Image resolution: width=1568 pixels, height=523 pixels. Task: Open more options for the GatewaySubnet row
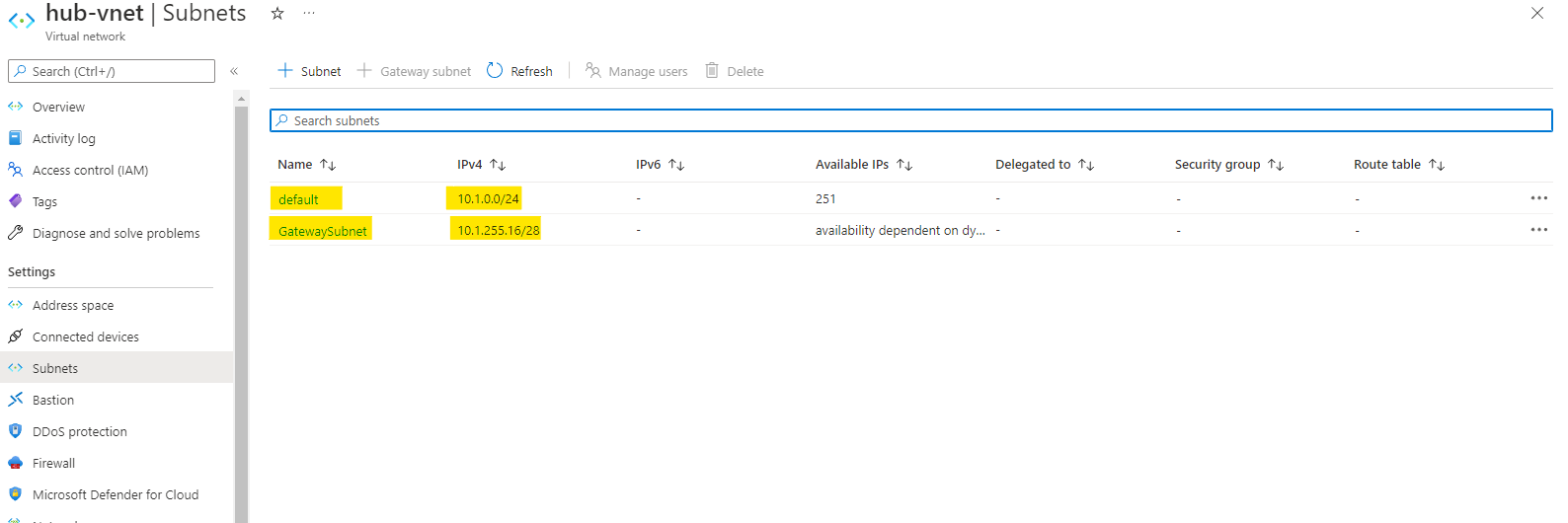1538,230
